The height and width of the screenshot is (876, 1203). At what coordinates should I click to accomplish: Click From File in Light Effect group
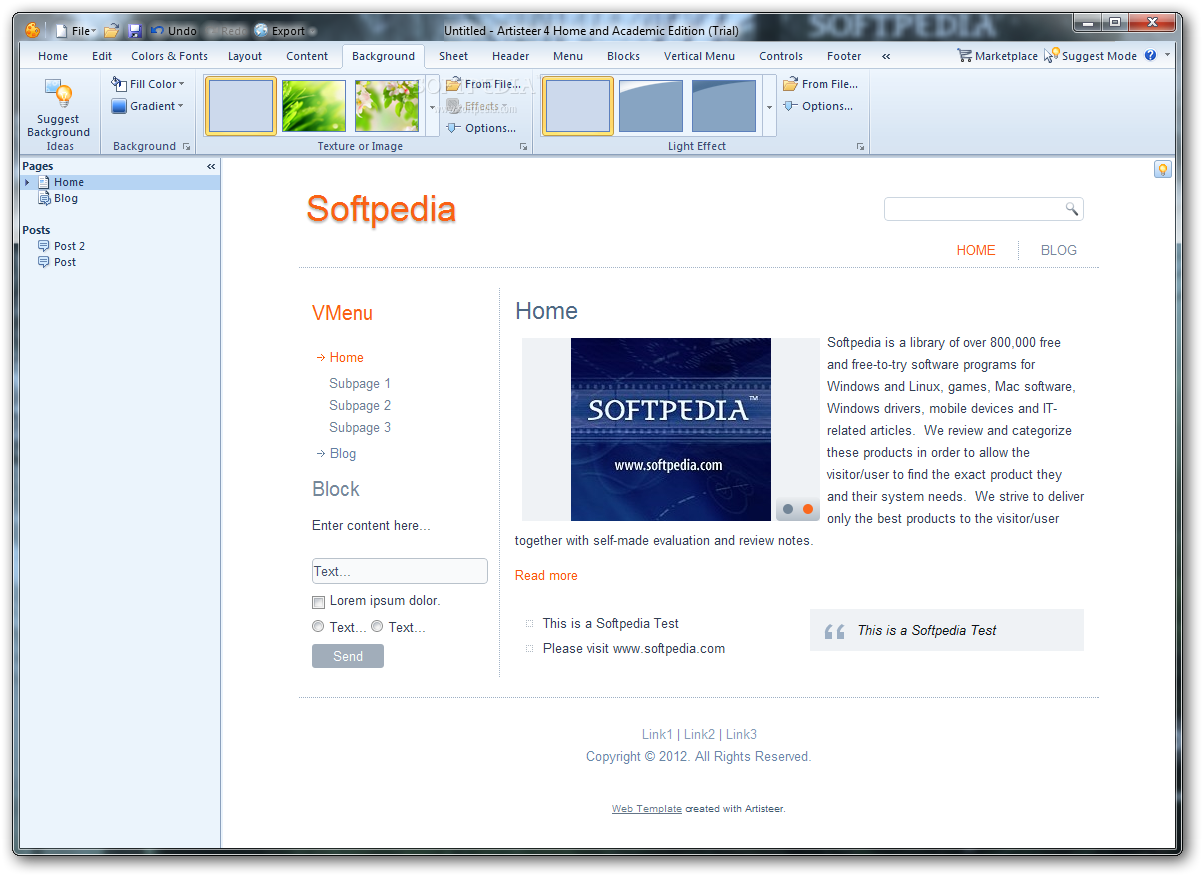pyautogui.click(x=821, y=84)
